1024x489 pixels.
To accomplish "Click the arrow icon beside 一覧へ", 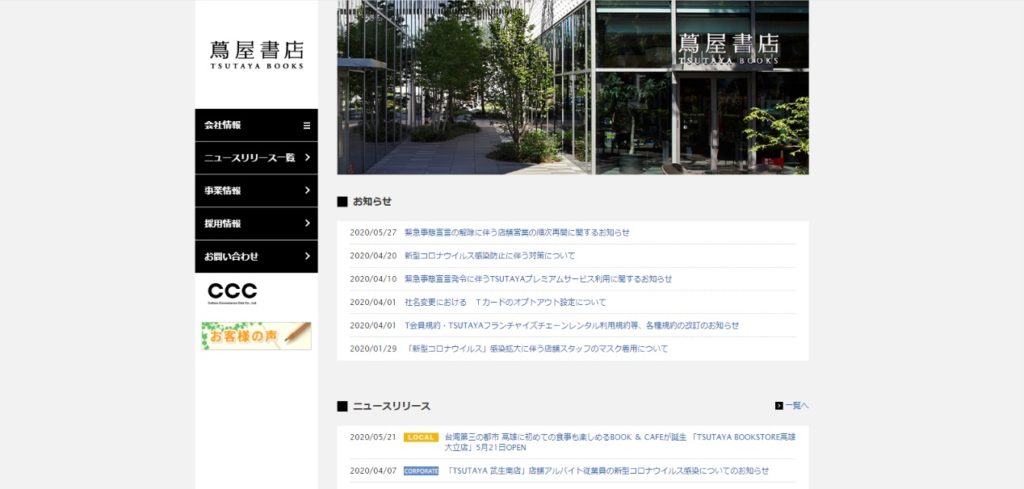I will (779, 406).
